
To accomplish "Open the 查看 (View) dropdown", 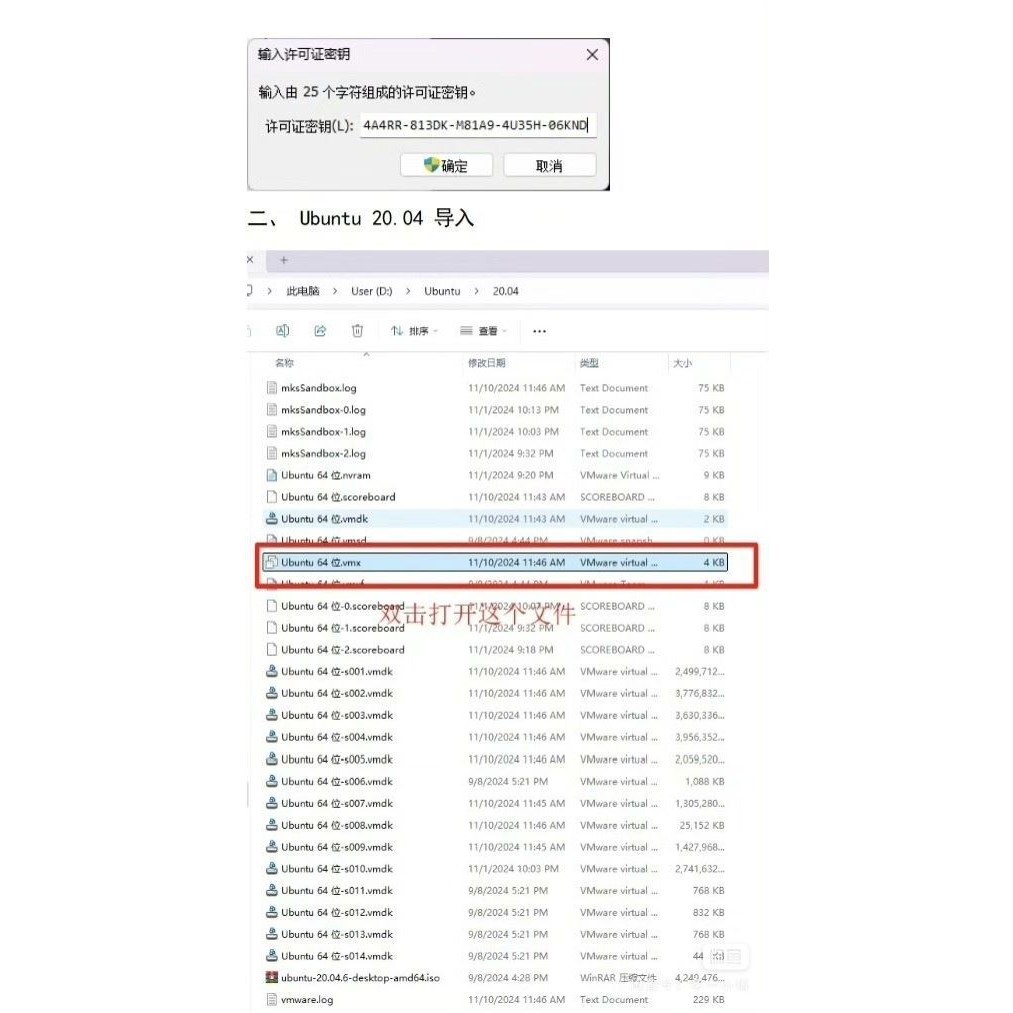I will click(x=484, y=330).
